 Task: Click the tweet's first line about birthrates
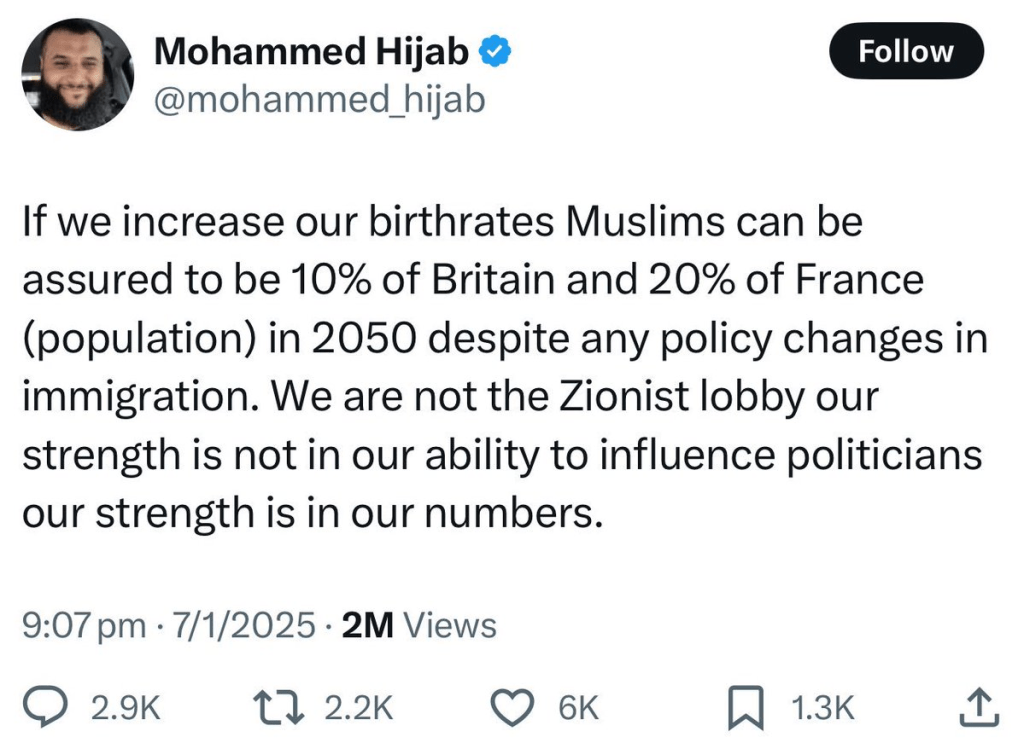(x=441, y=223)
